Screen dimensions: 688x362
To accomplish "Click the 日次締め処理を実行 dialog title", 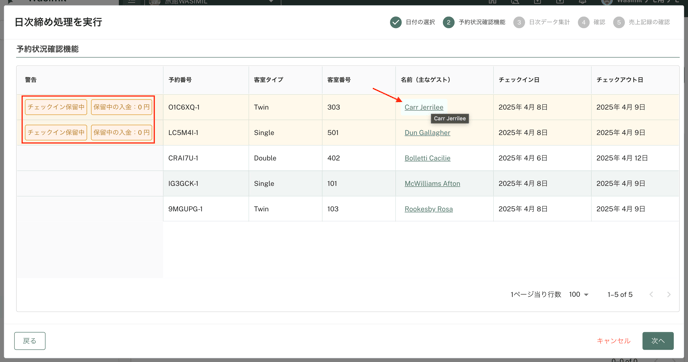I will pos(58,22).
